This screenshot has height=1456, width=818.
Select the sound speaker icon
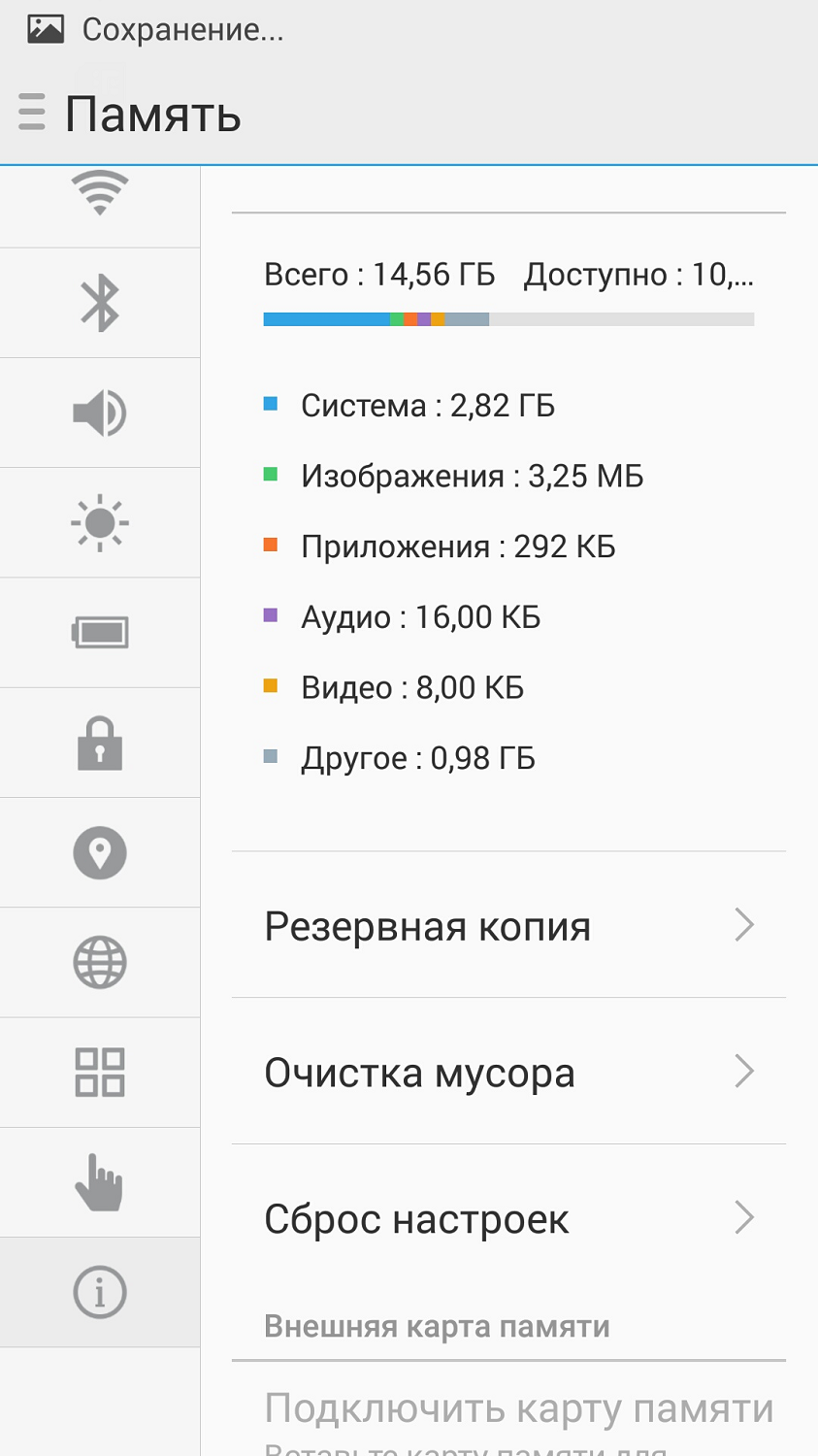click(x=100, y=413)
